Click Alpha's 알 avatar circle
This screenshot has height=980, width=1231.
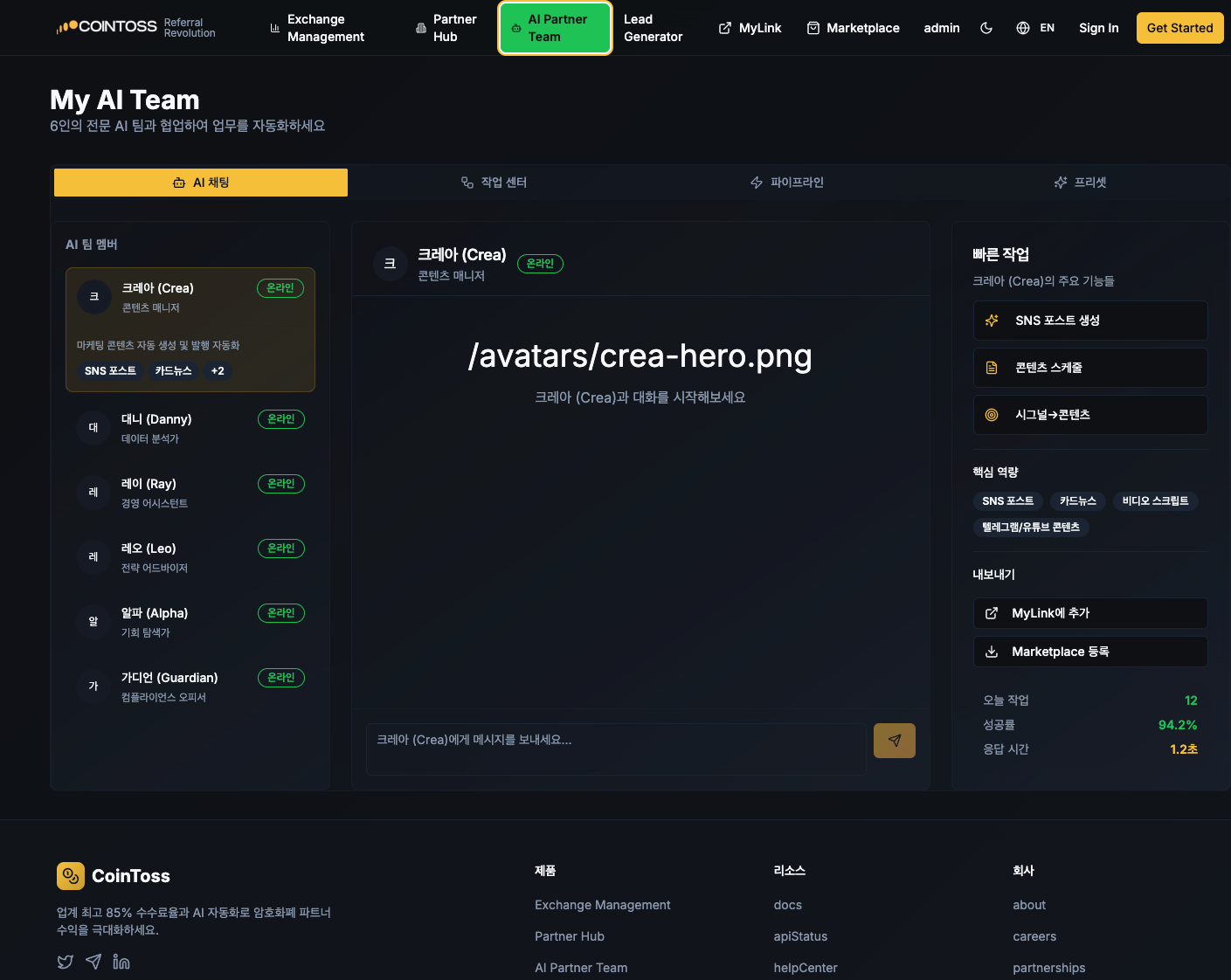pyautogui.click(x=93, y=622)
